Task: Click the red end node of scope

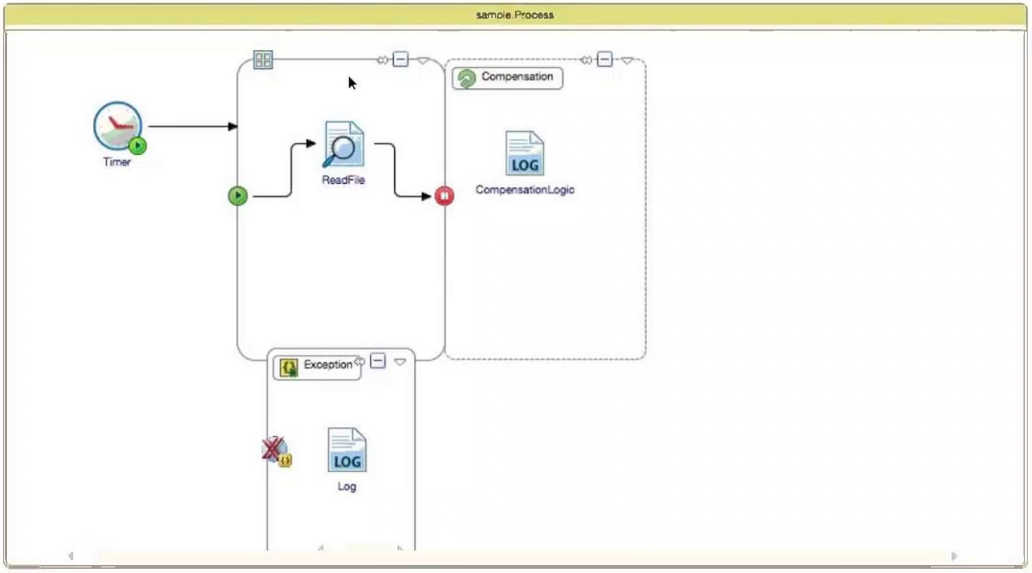Action: click(x=444, y=196)
